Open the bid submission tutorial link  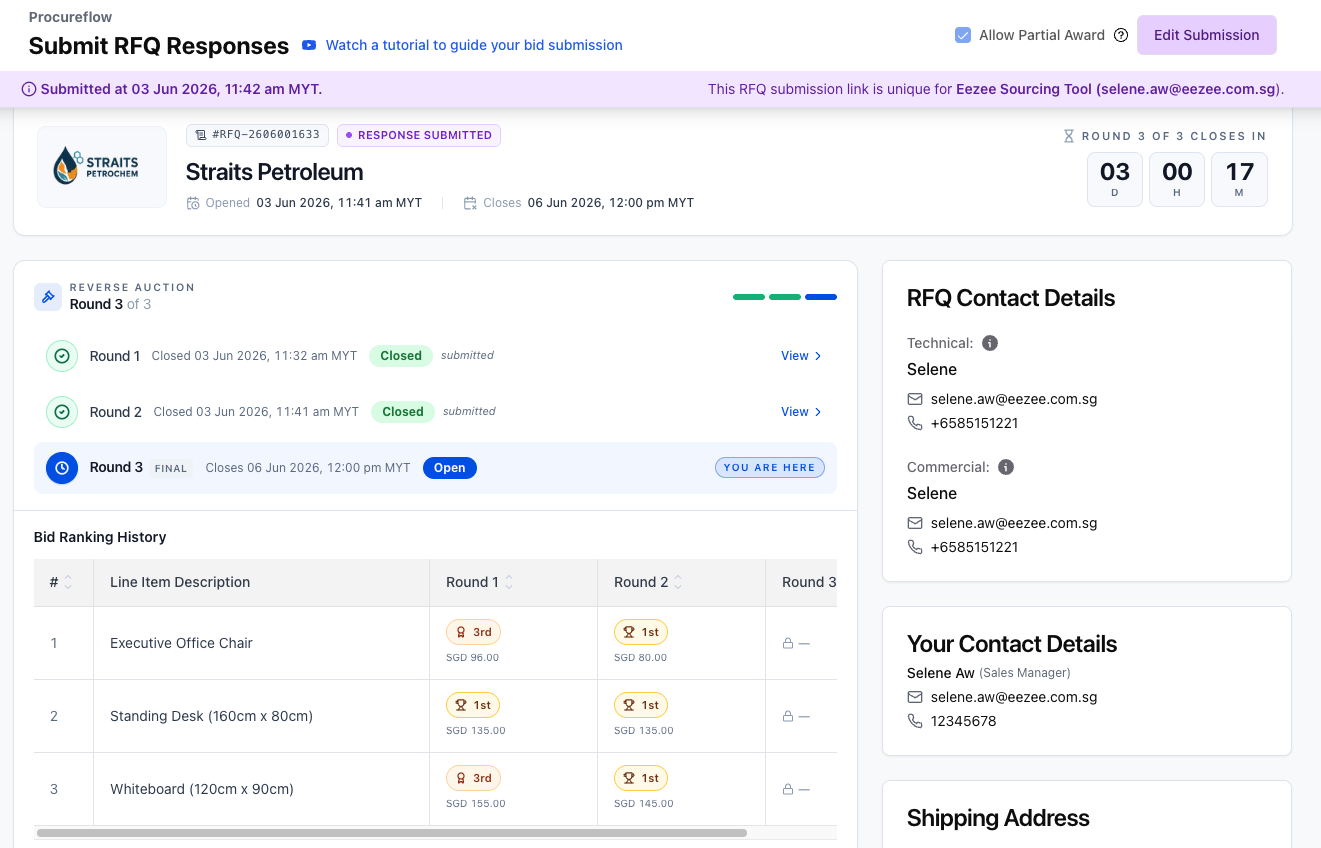(x=474, y=45)
